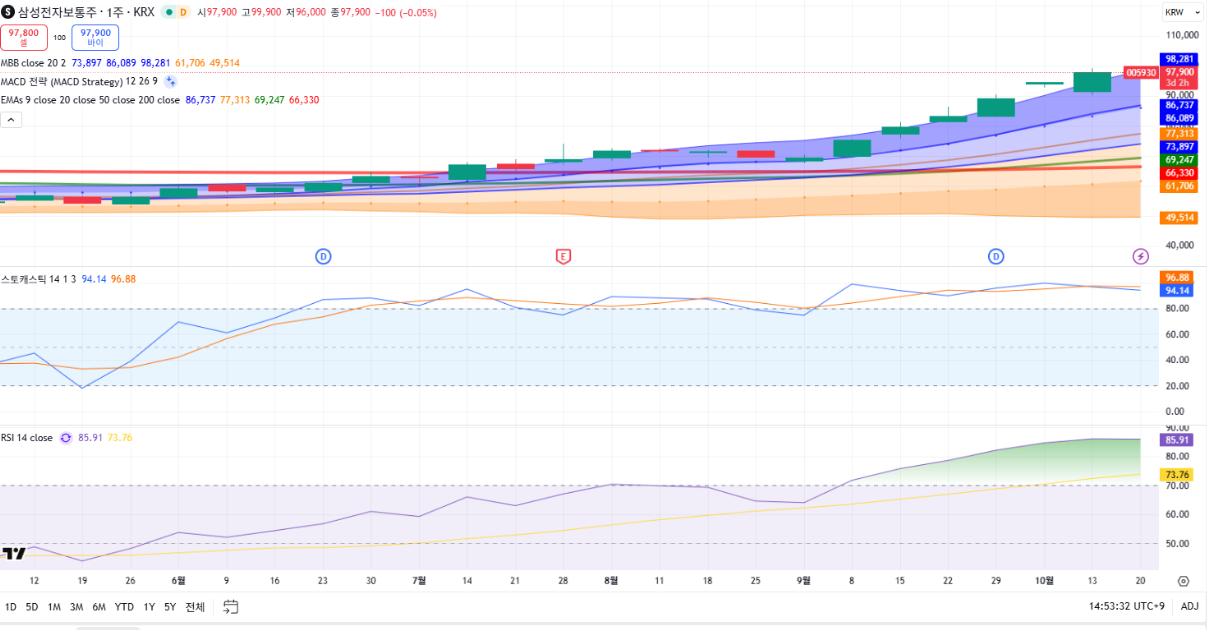Screen dimensions: 1207x630
Task: Click the RSI 73.76 axis label
Action: pyautogui.click(x=1177, y=475)
